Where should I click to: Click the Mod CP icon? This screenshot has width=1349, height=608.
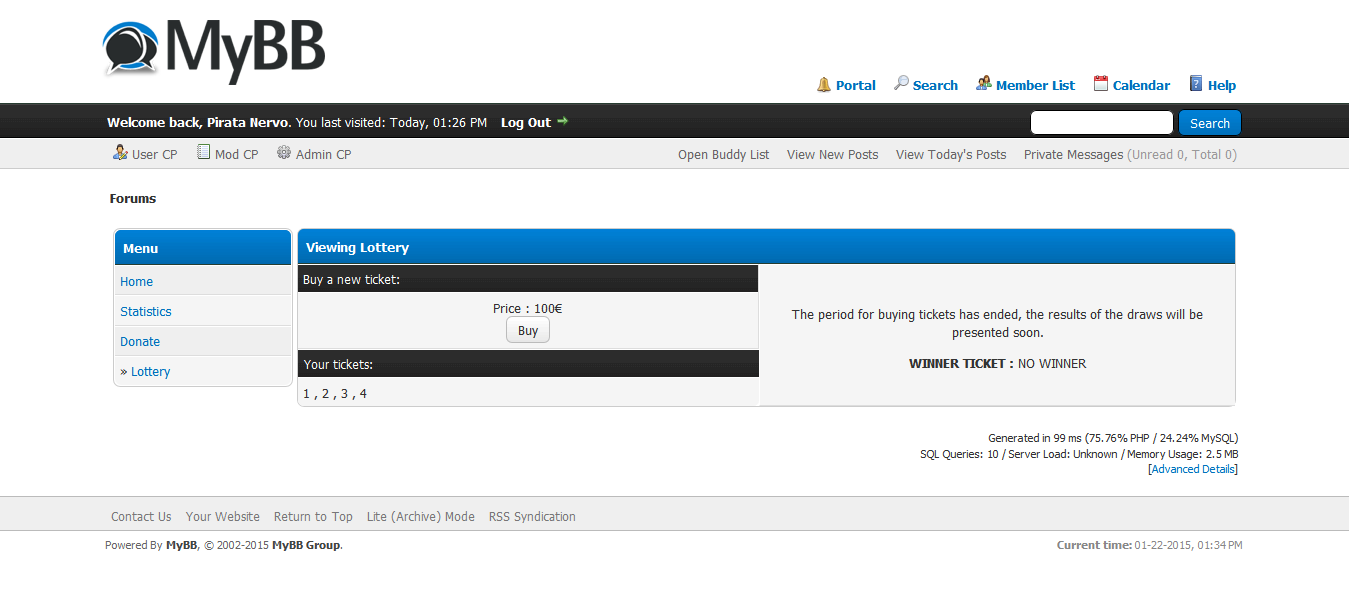pos(204,153)
